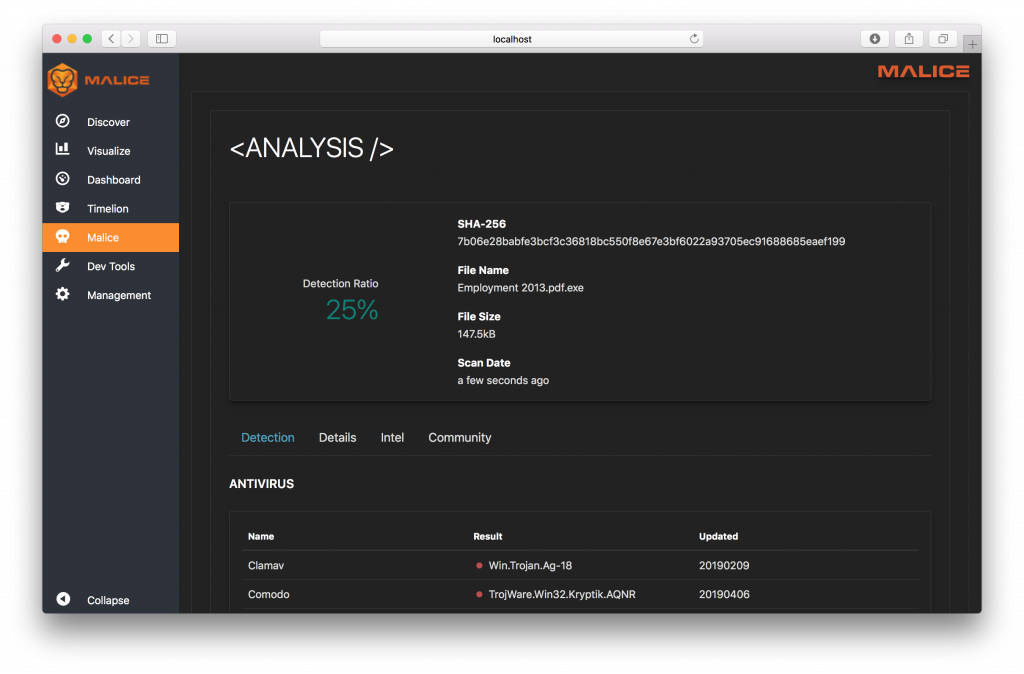Click the Updated column header
This screenshot has height=674, width=1024.
coord(718,536)
